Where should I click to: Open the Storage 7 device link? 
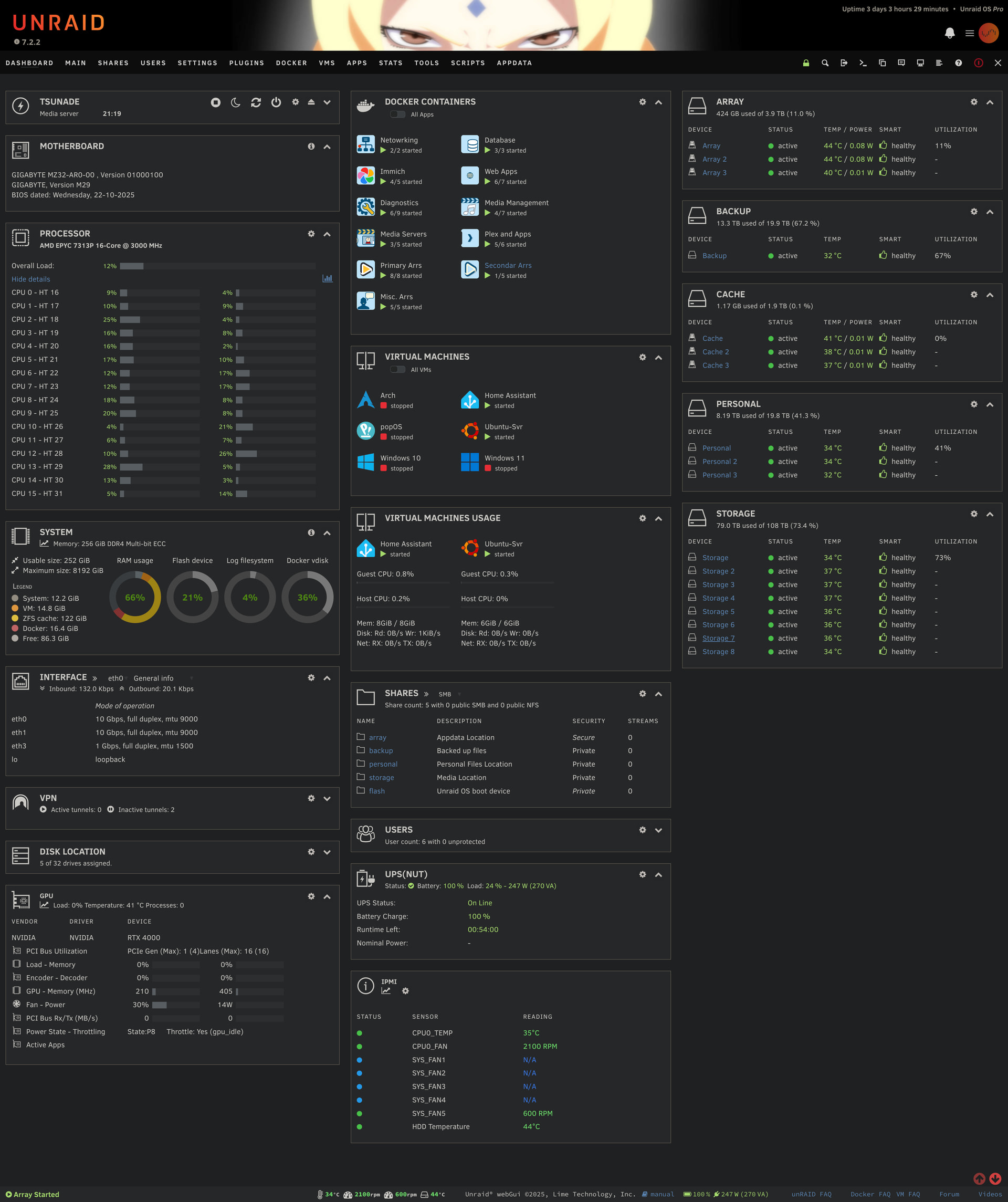[x=718, y=638]
